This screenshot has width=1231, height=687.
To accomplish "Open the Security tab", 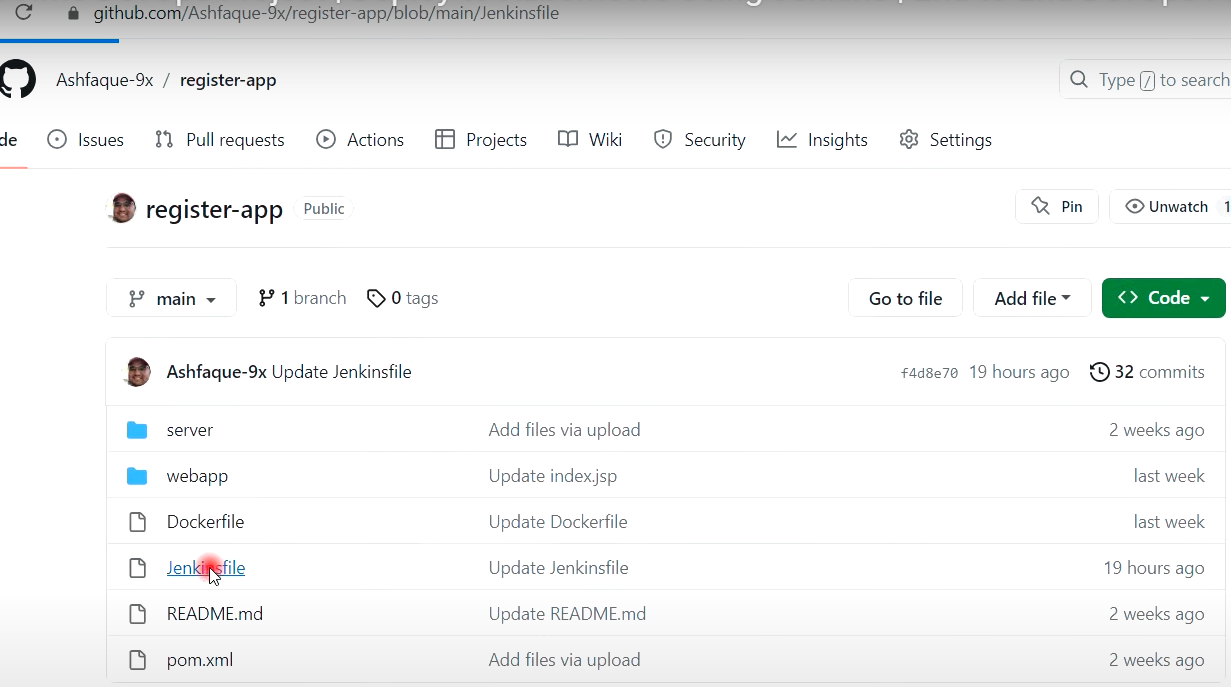I will pyautogui.click(x=699, y=140).
